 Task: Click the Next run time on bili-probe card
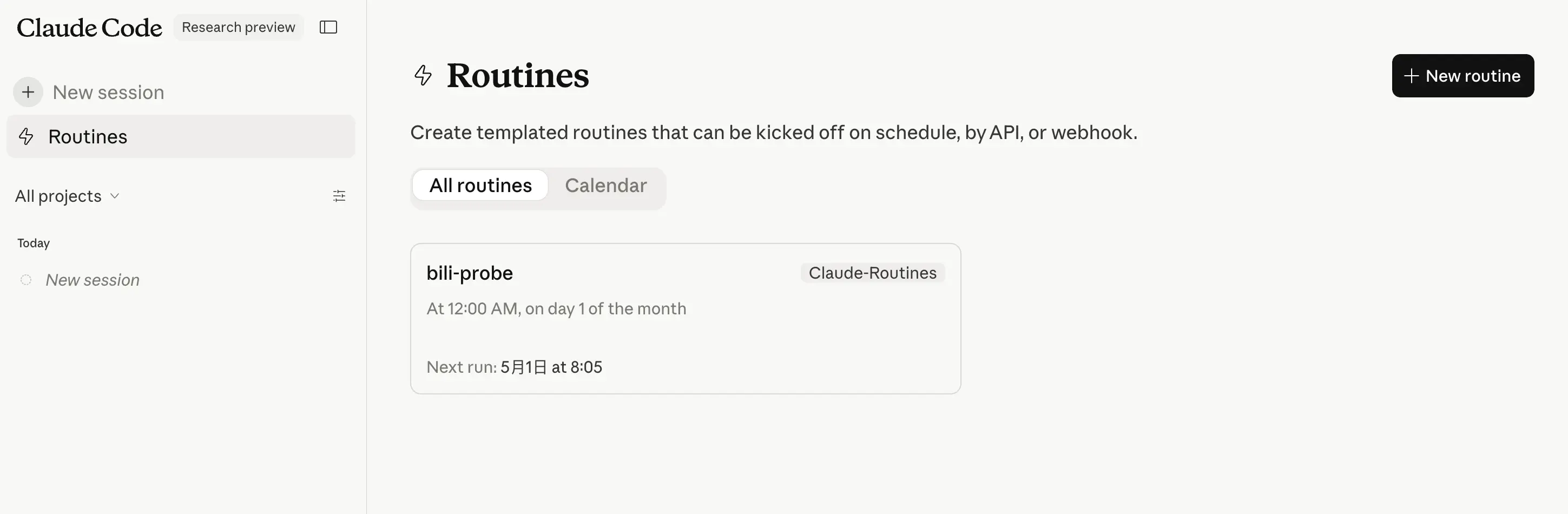pos(551,367)
